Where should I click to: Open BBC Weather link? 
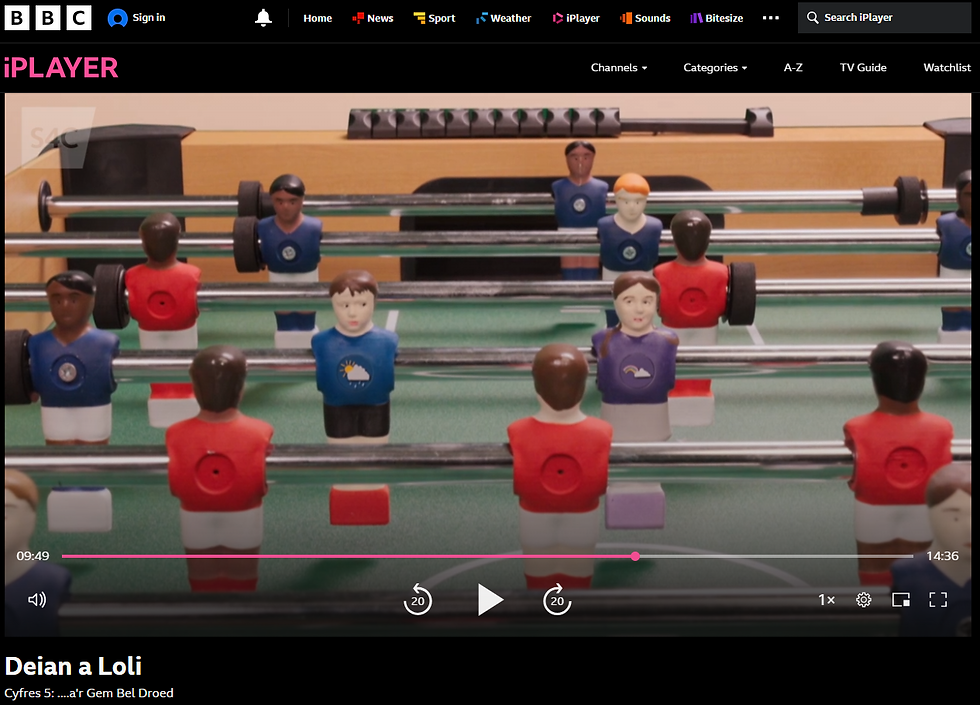pos(503,18)
